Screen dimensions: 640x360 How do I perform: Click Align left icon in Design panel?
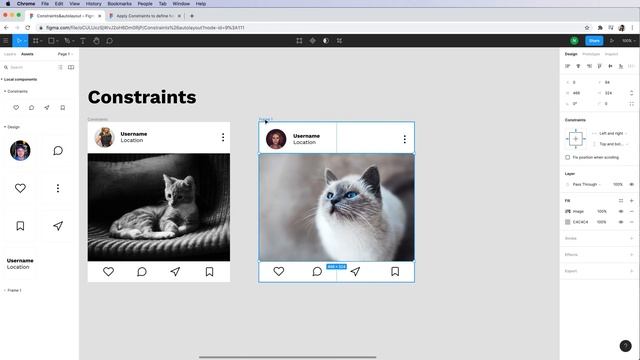click(x=567, y=66)
